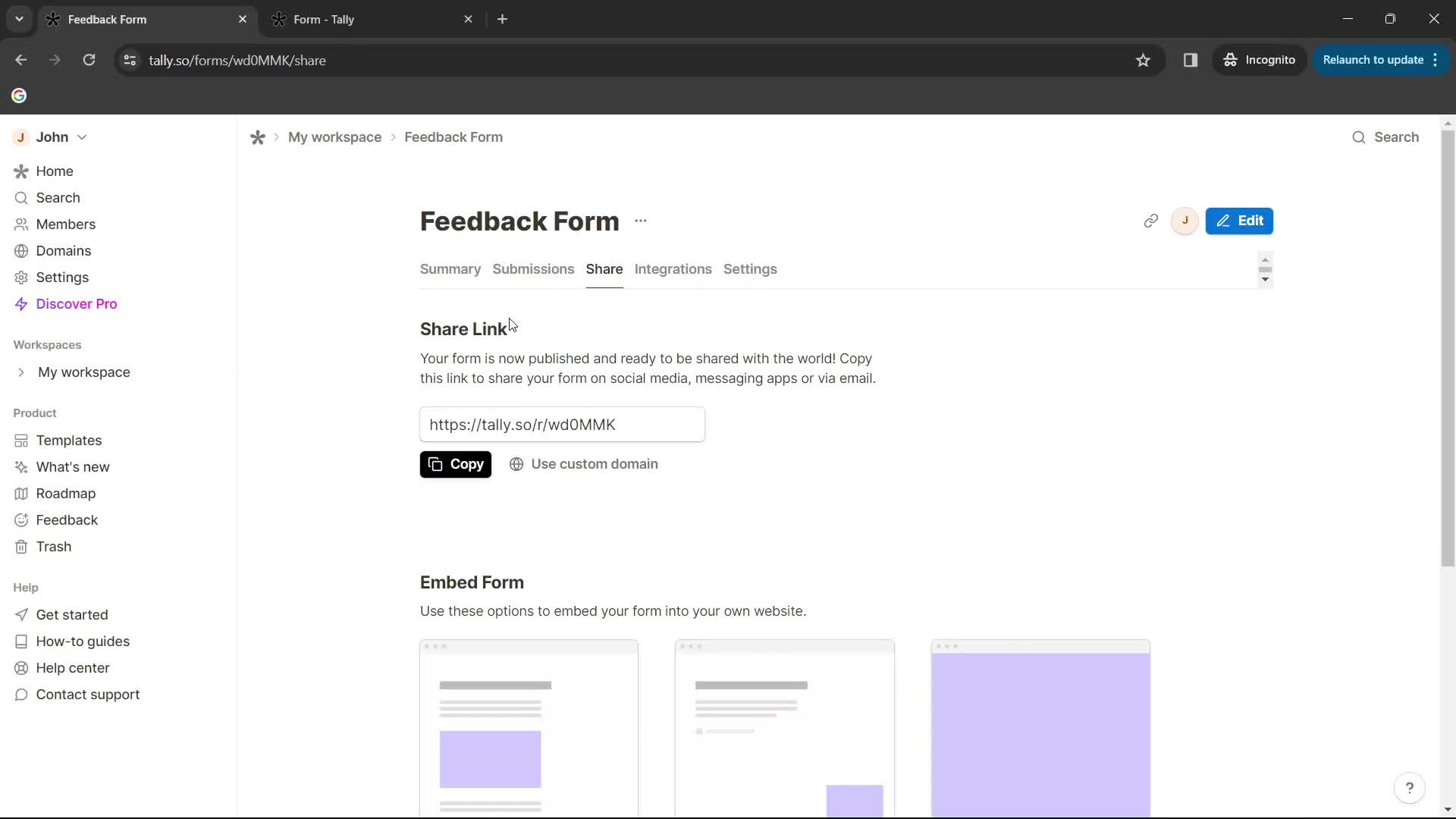The height and width of the screenshot is (819, 1456).
Task: Click the Search icon in sidebar
Action: [x=21, y=197]
